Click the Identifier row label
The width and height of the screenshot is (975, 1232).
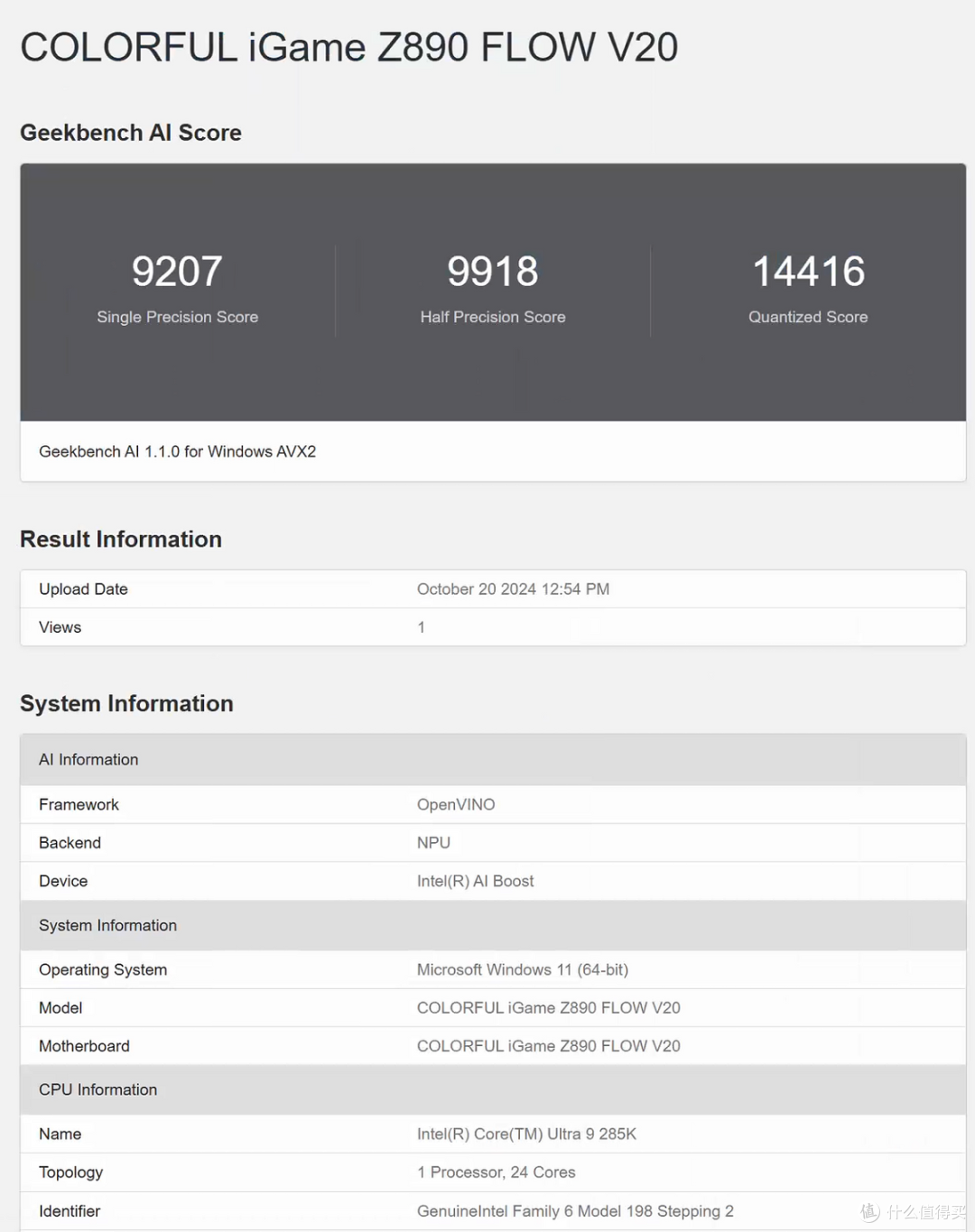pos(69,1211)
